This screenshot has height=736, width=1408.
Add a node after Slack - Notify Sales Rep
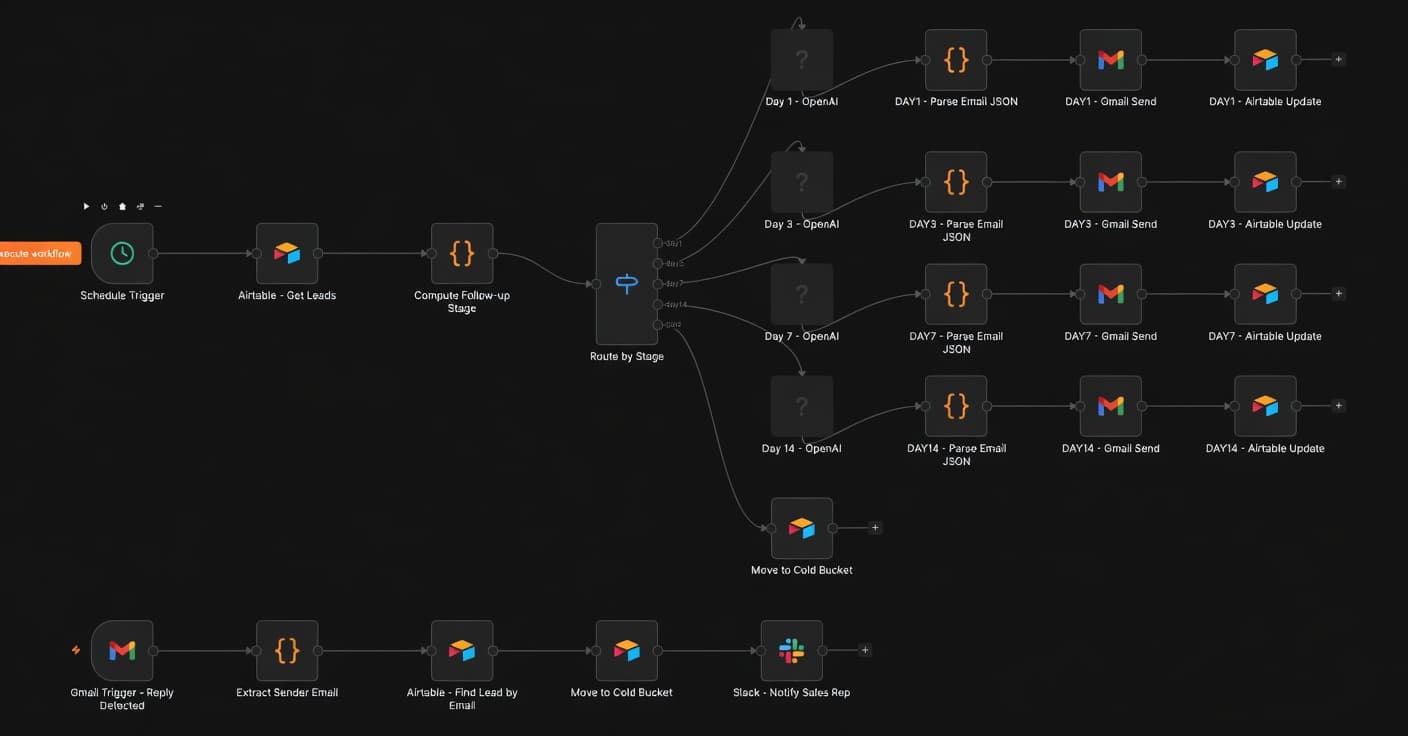point(865,650)
